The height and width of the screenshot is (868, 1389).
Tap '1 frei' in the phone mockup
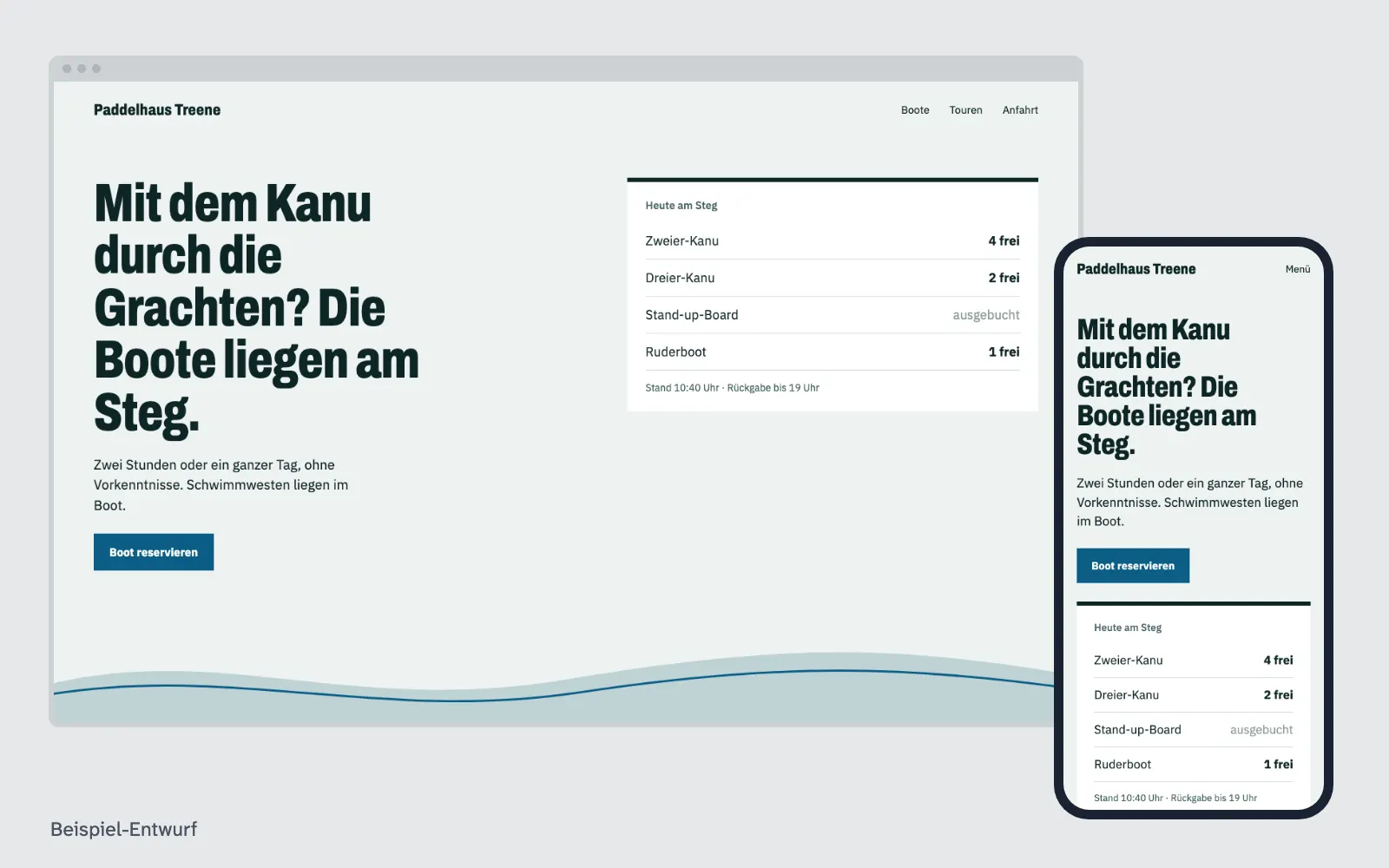[x=1278, y=765]
